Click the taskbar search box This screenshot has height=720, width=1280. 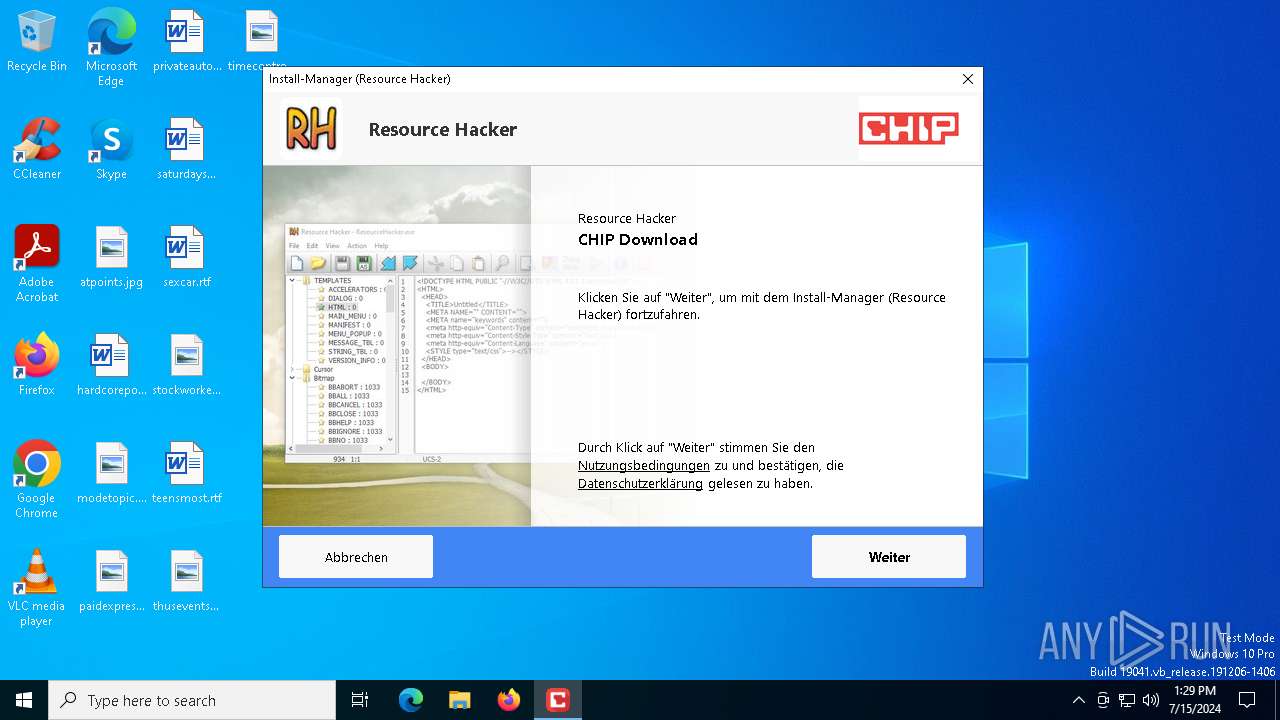[192, 700]
